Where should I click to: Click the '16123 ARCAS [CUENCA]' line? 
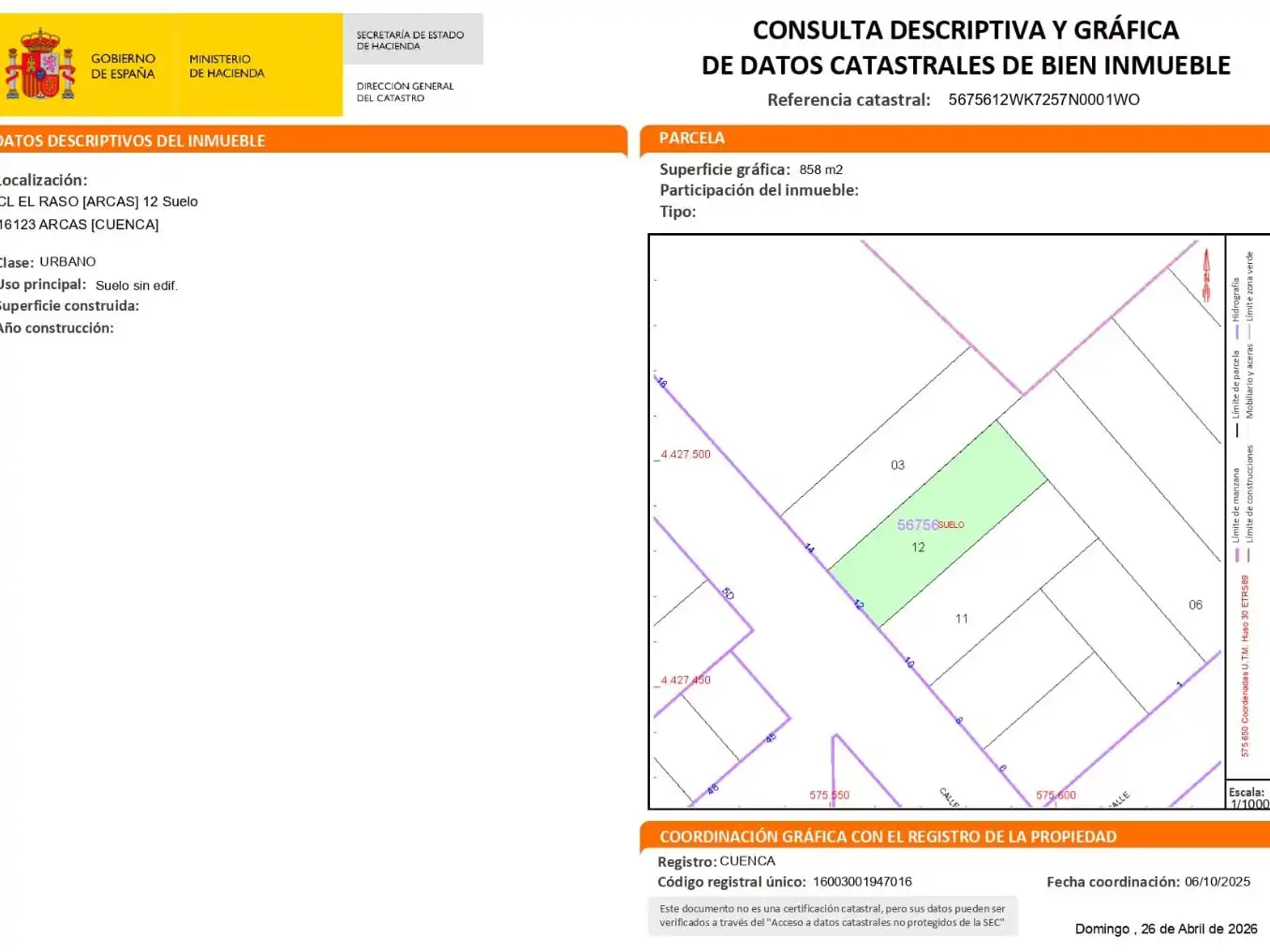click(79, 225)
